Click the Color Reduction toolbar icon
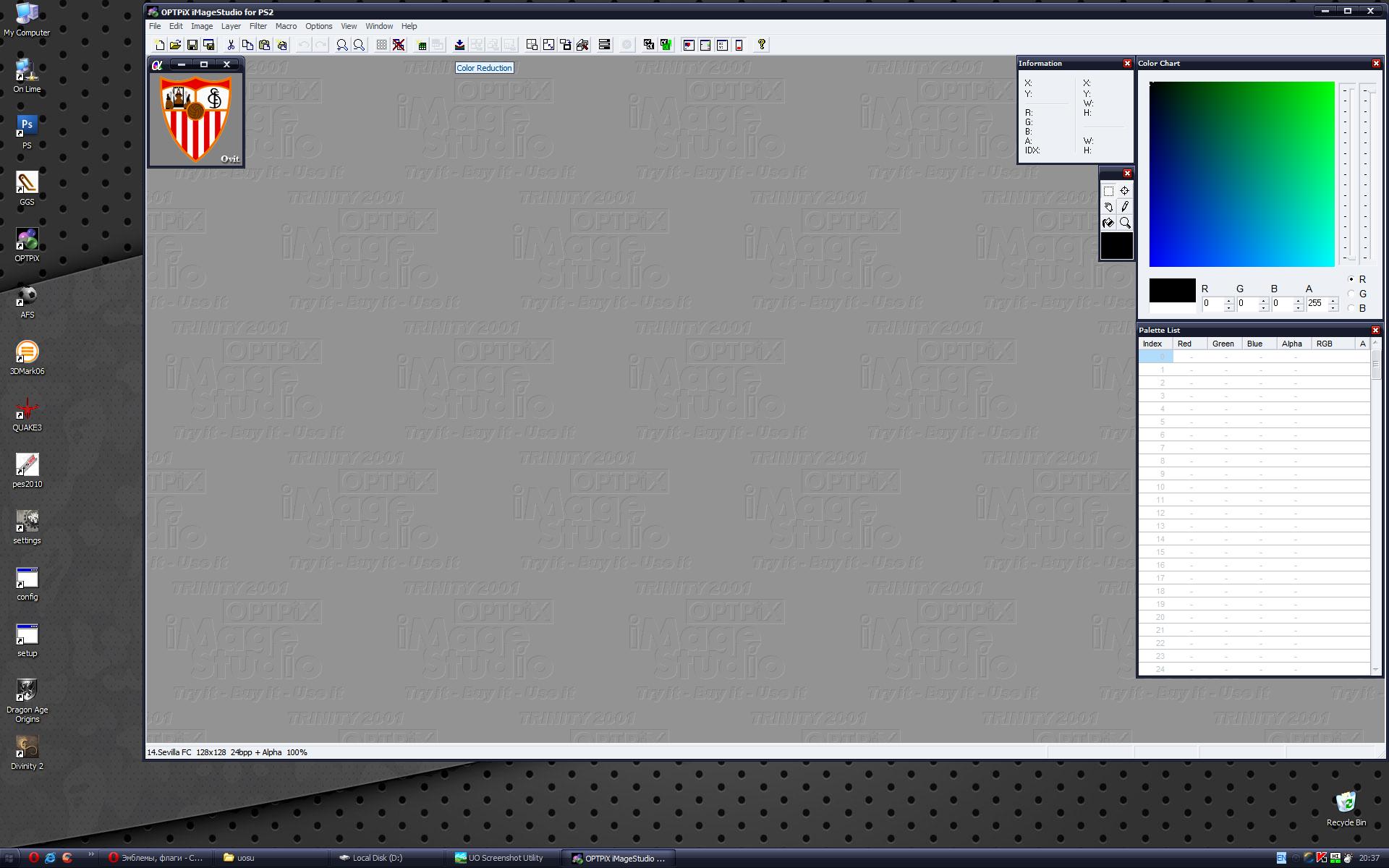This screenshot has width=1389, height=868. [459, 45]
